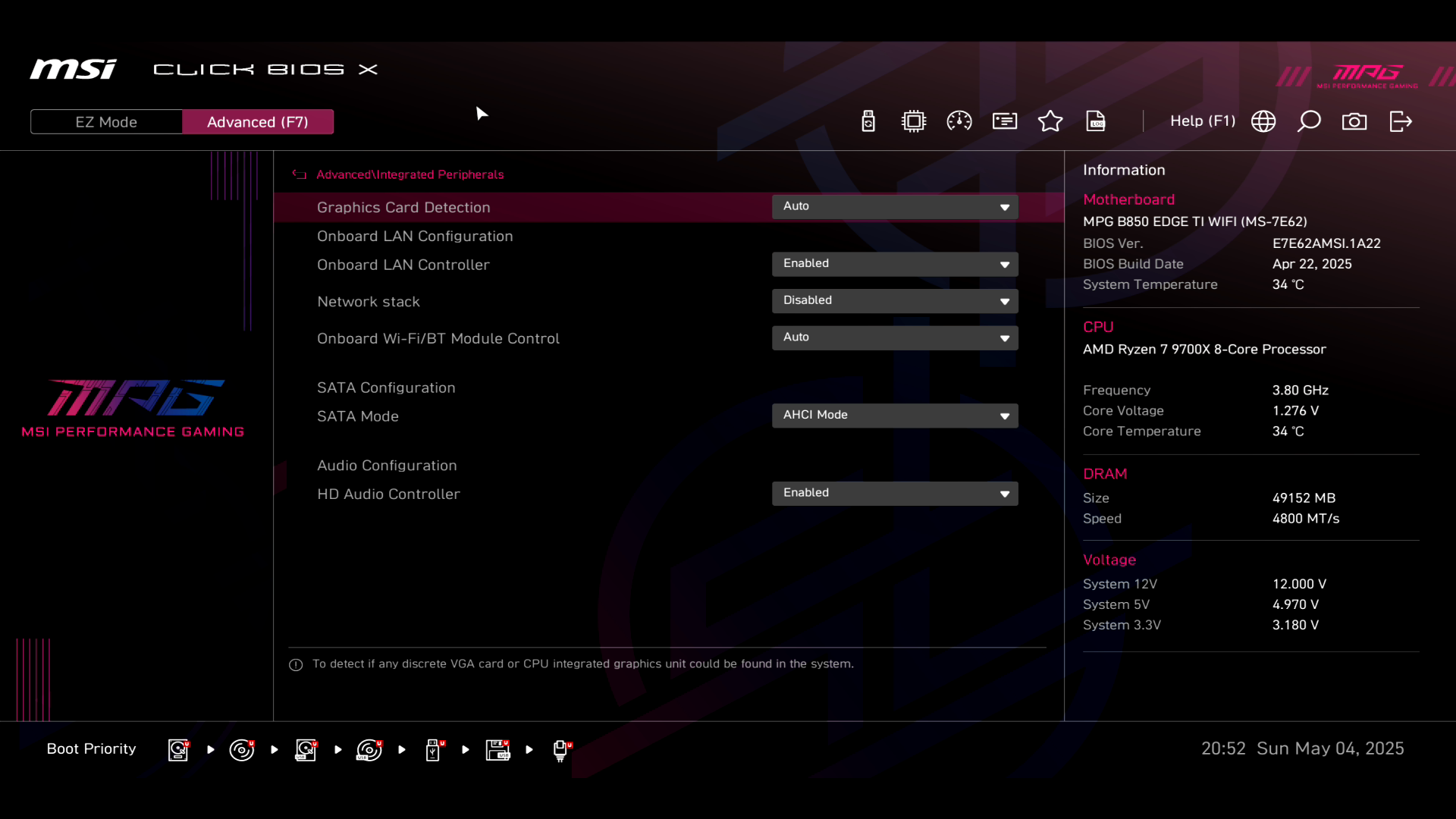Open the magnifier search icon
The image size is (1456, 819).
pos(1309,121)
